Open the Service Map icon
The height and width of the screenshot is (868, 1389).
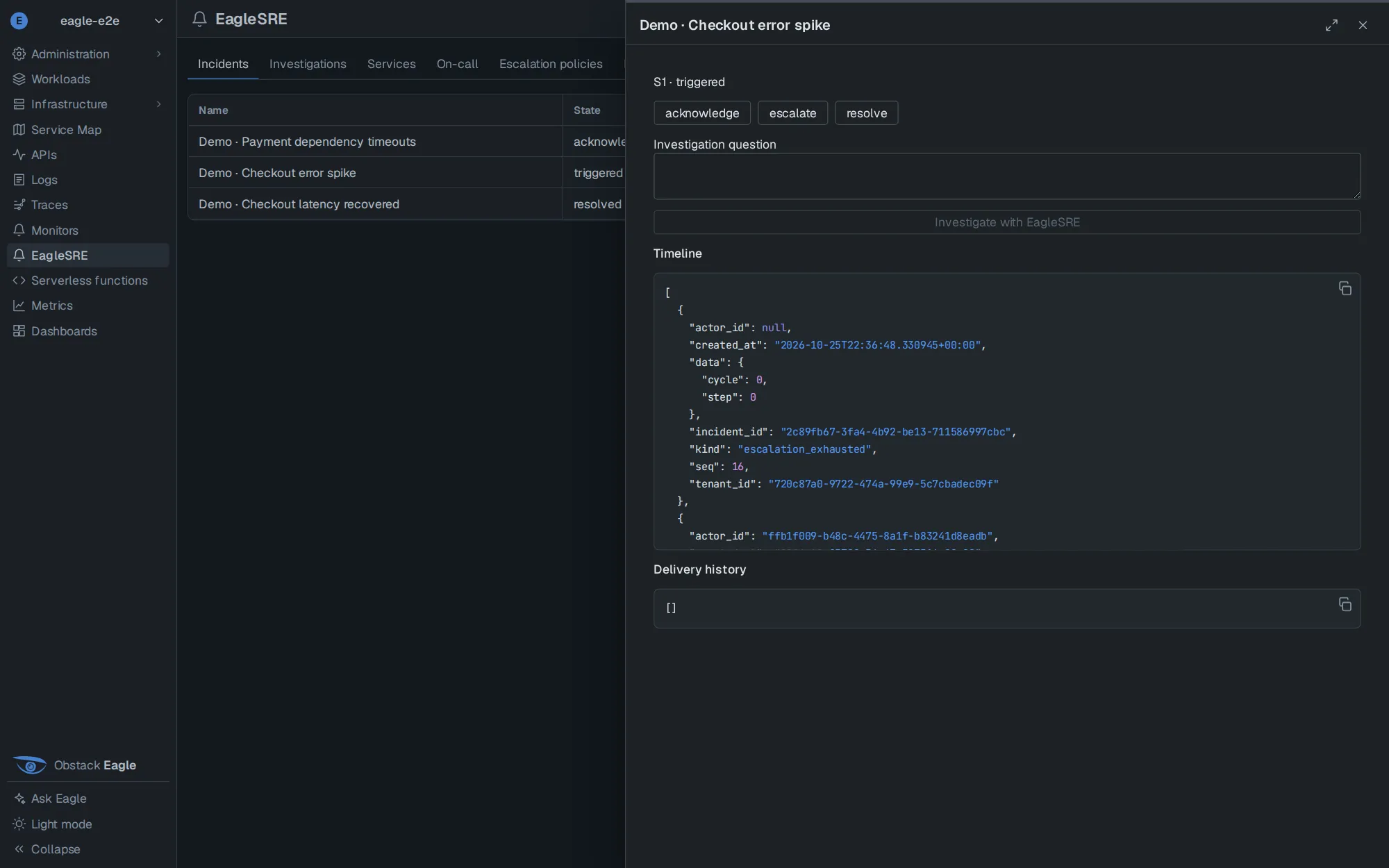19,130
